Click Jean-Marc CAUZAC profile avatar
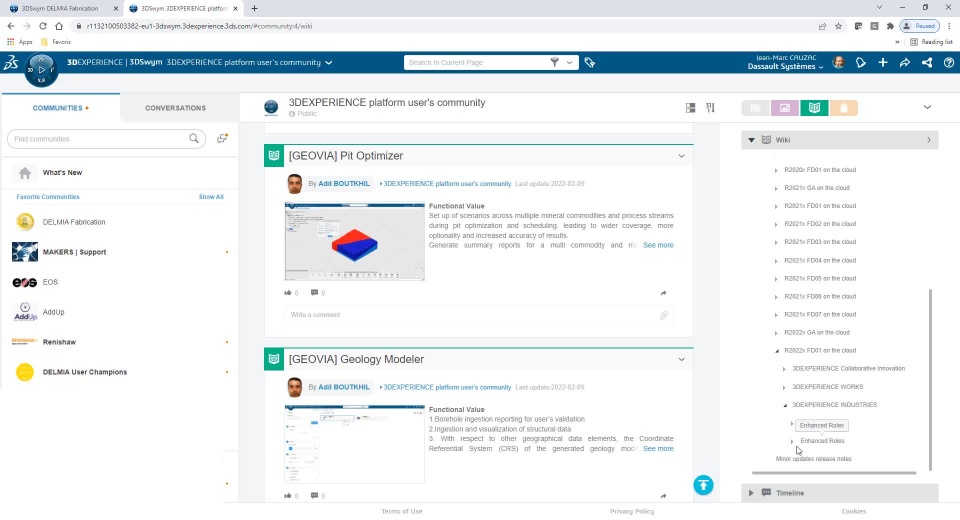The width and height of the screenshot is (960, 520). pos(838,62)
